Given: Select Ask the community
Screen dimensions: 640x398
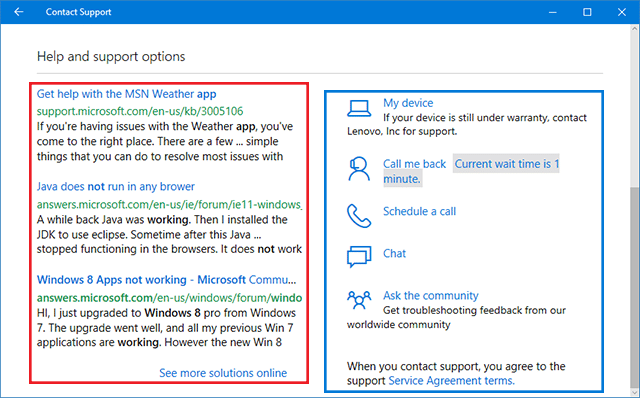Looking at the screenshot, I should (x=431, y=296).
